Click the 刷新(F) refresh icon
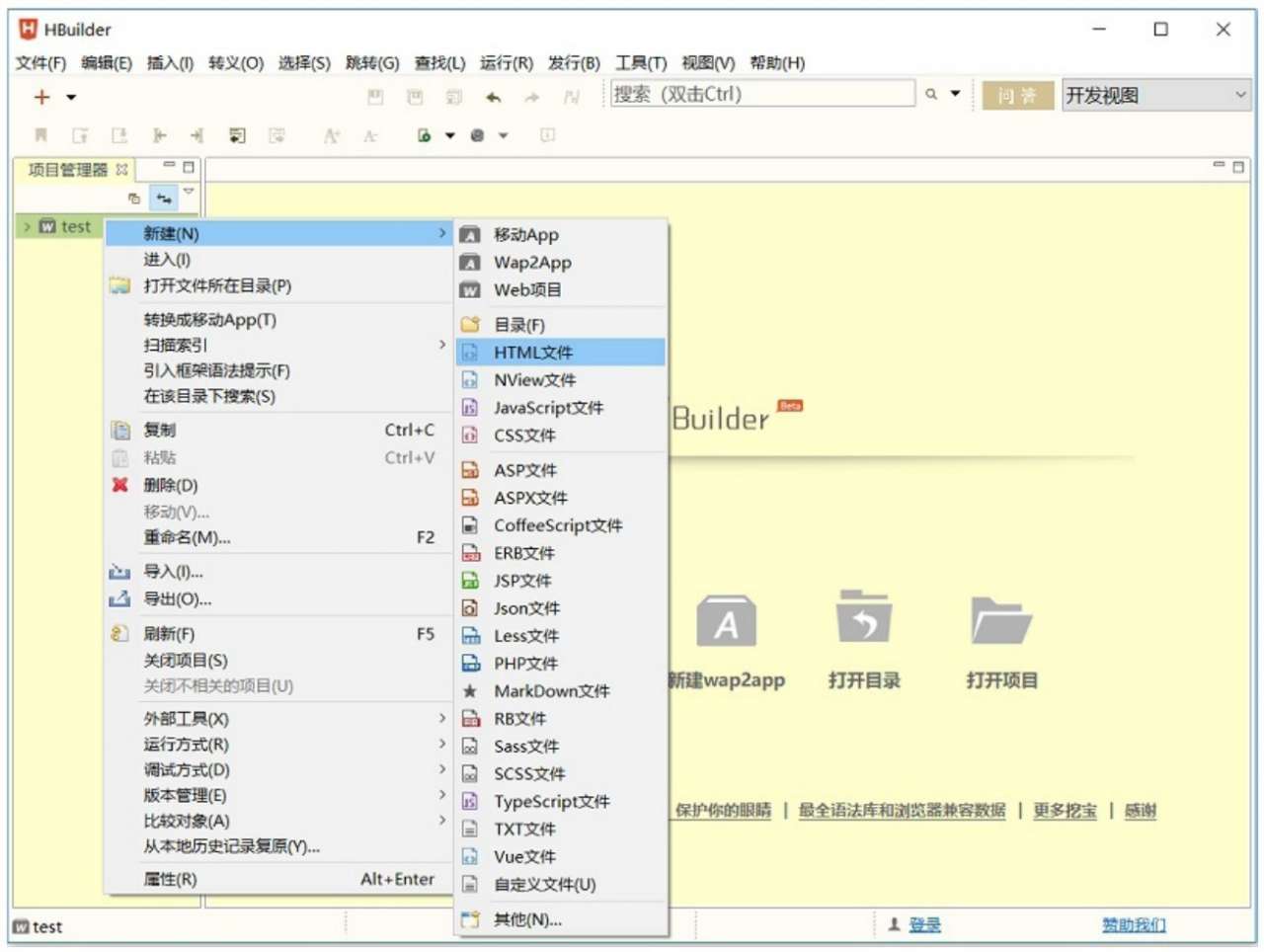This screenshot has width=1264, height=952. 120,634
